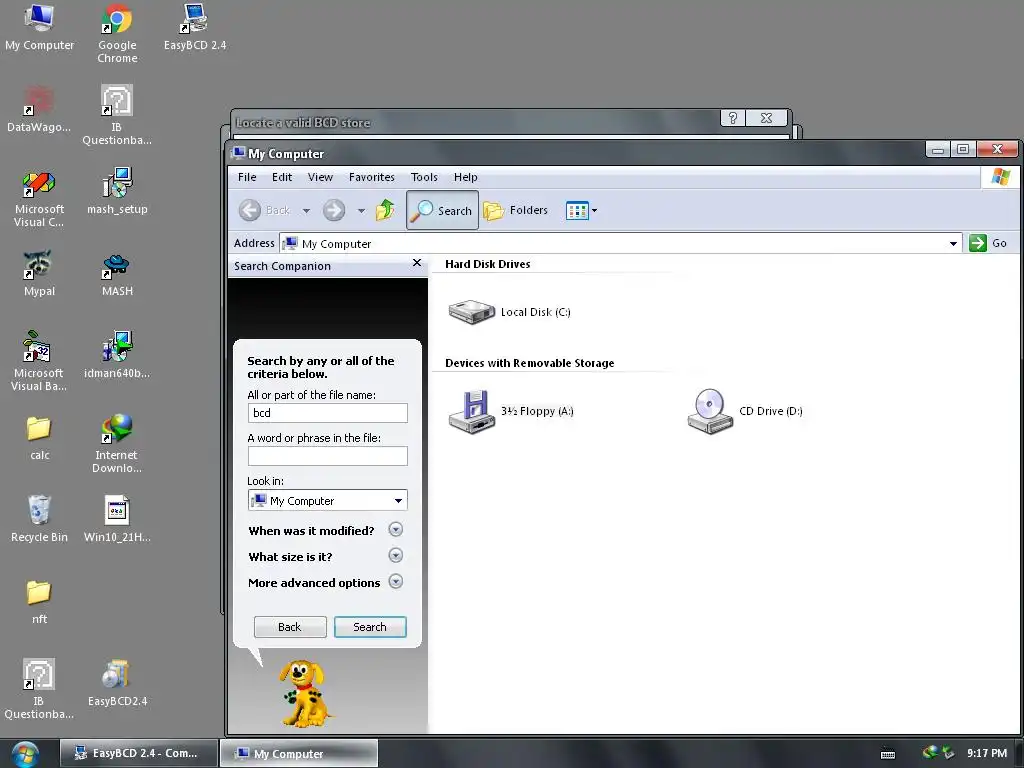Launch Google Chrome desktop shortcut
This screenshot has height=768, width=1024.
(117, 33)
